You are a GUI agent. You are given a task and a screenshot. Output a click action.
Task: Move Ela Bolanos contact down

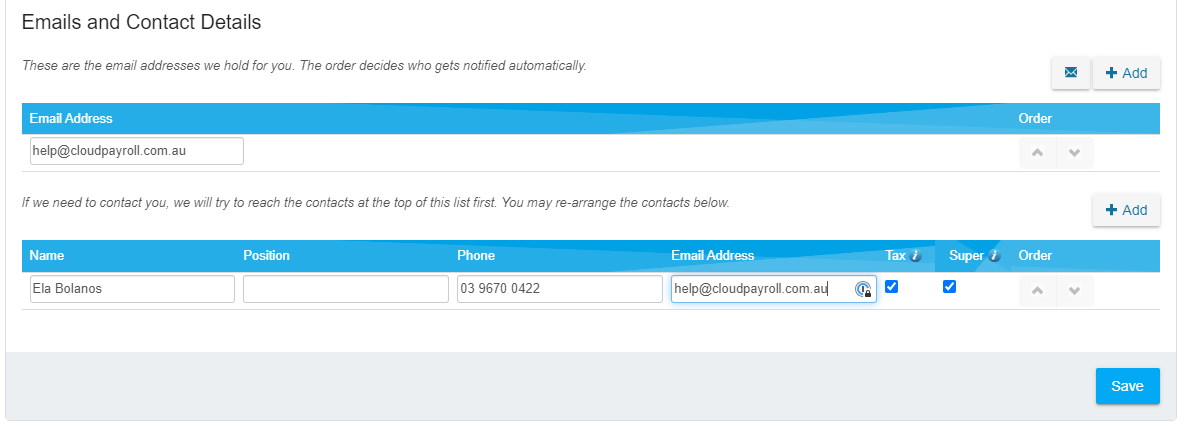click(x=1075, y=291)
